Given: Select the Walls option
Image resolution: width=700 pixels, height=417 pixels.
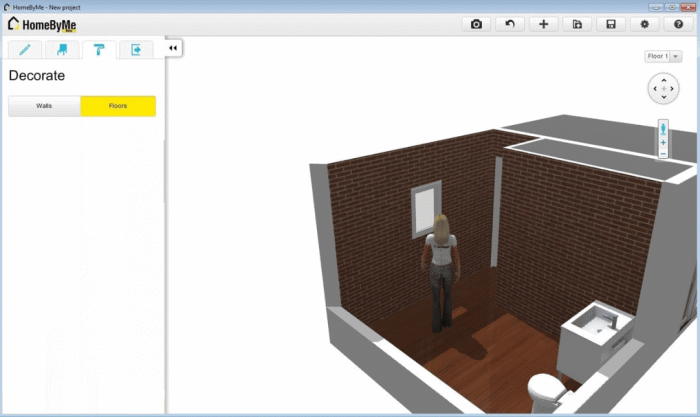Looking at the screenshot, I should coord(44,106).
